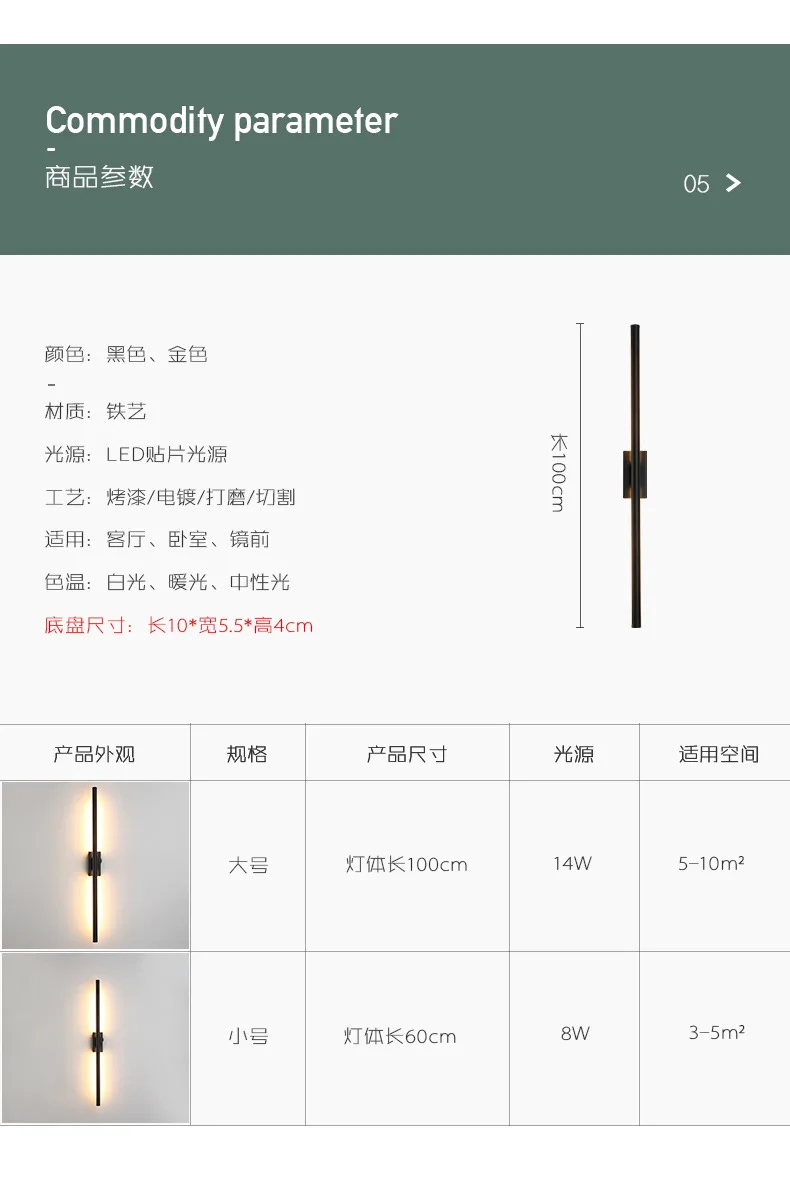The height and width of the screenshot is (1201, 790).
Task: Select the 产品尺寸 column header
Action: coord(407,754)
